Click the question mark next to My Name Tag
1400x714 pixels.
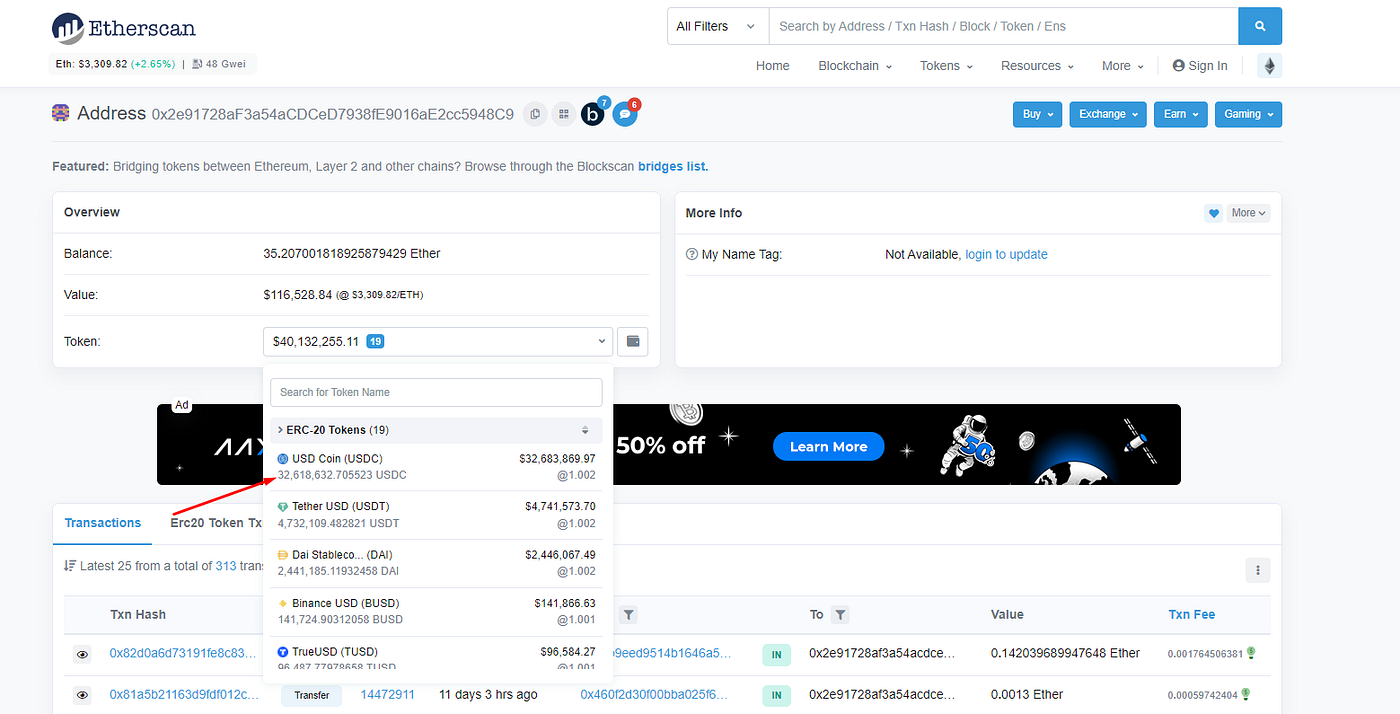692,255
